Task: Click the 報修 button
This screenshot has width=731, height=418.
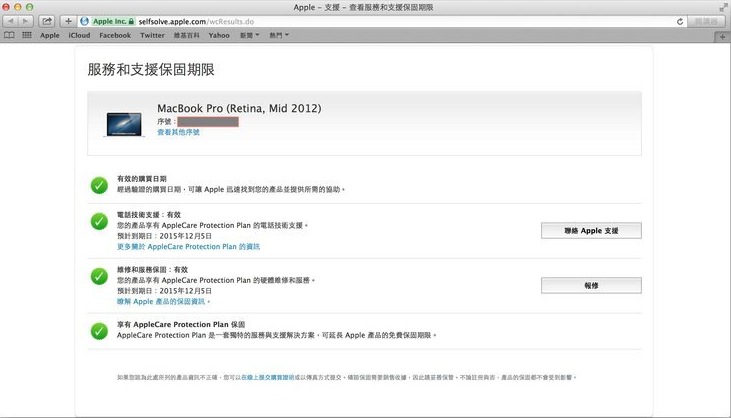Action: click(x=591, y=286)
